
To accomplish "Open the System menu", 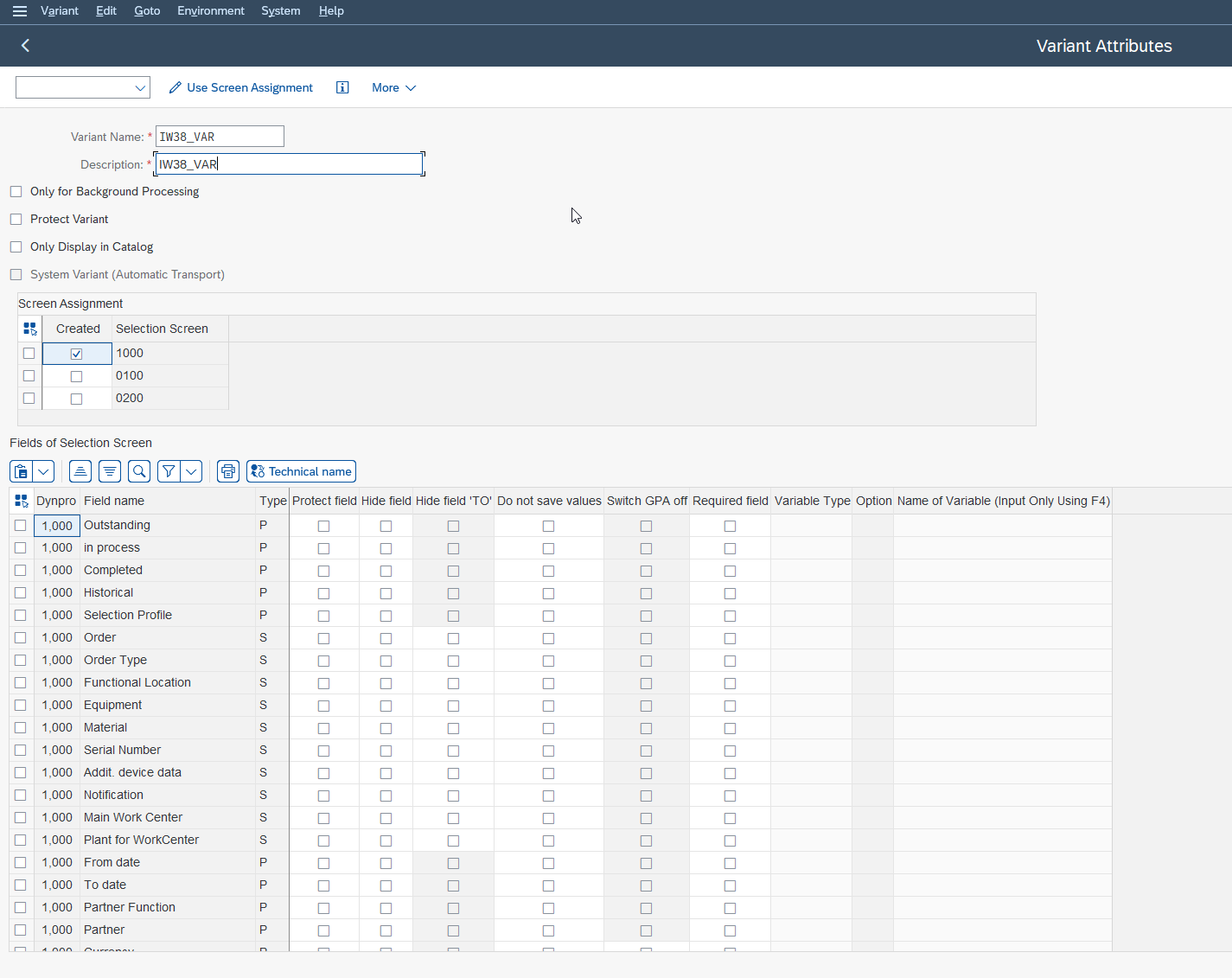I will 281,11.
